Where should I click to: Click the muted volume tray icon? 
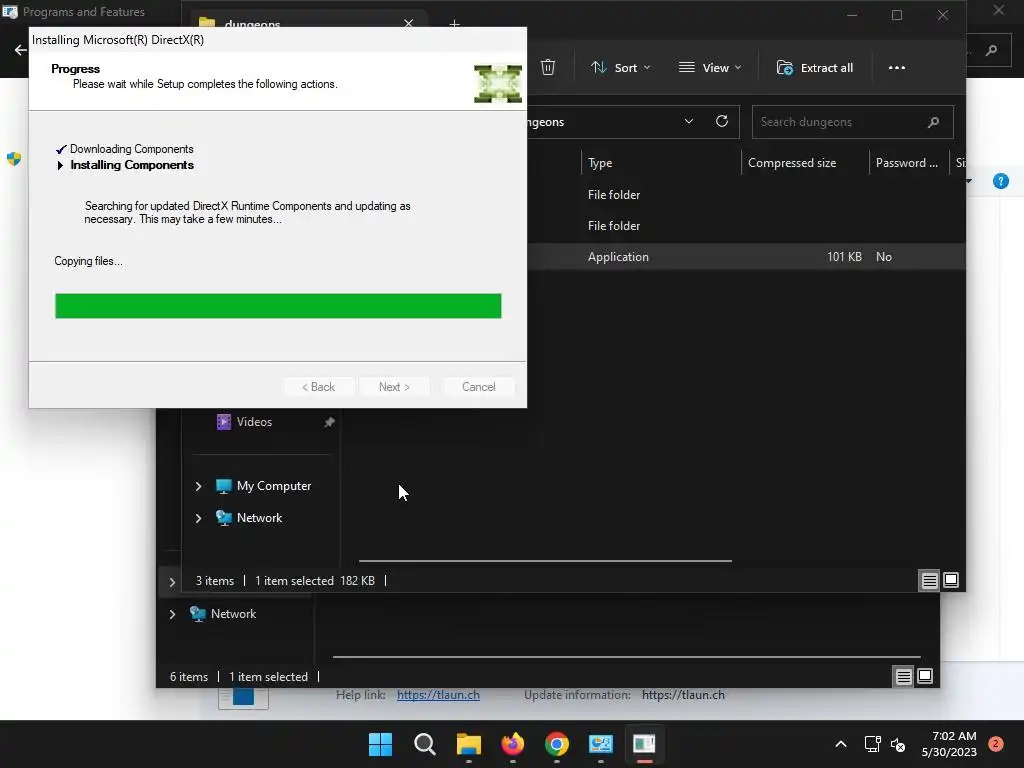click(898, 744)
